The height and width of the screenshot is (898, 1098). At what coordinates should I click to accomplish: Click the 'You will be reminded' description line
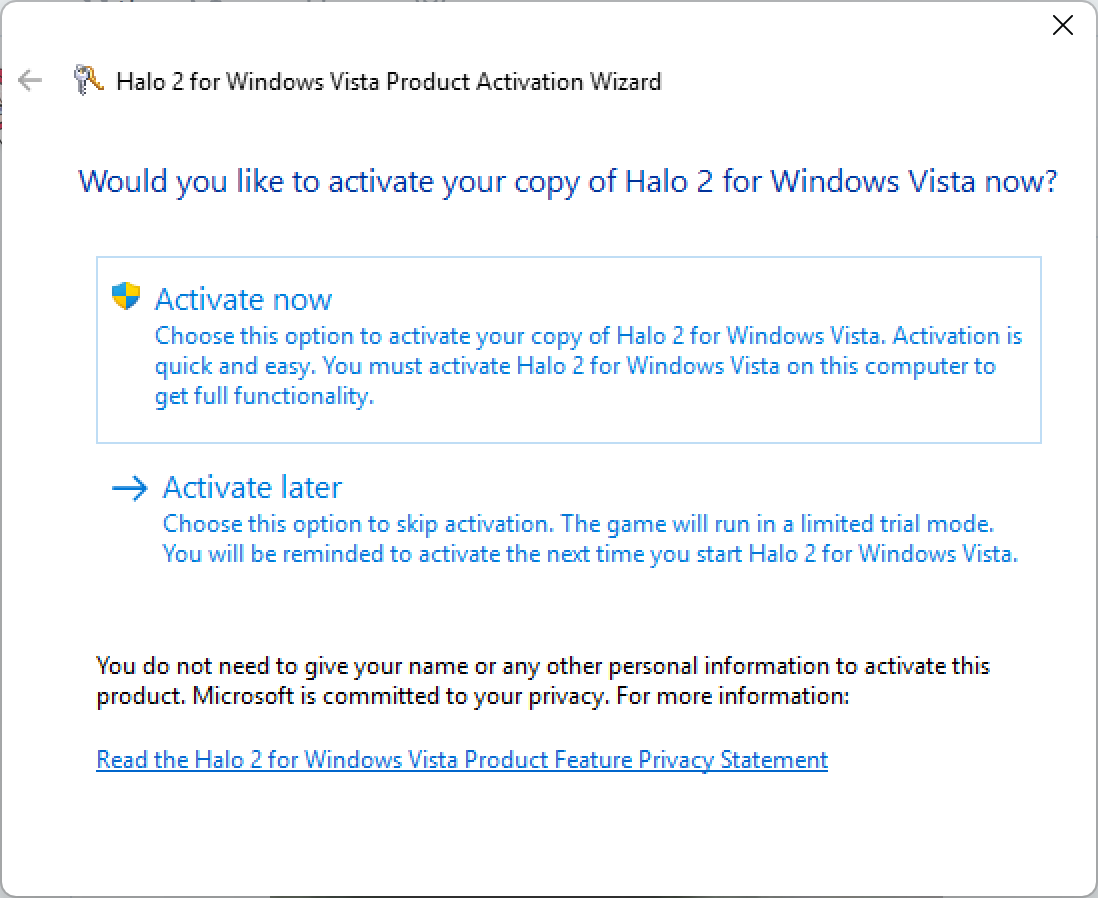[590, 554]
